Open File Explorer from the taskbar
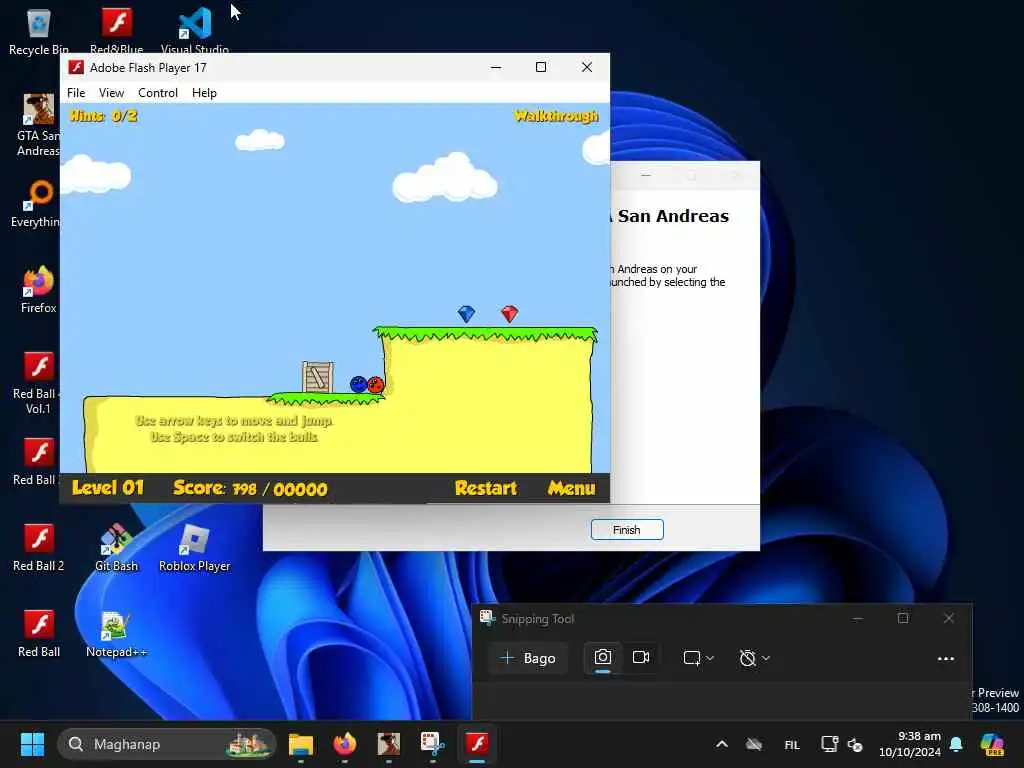1024x768 pixels. click(301, 744)
